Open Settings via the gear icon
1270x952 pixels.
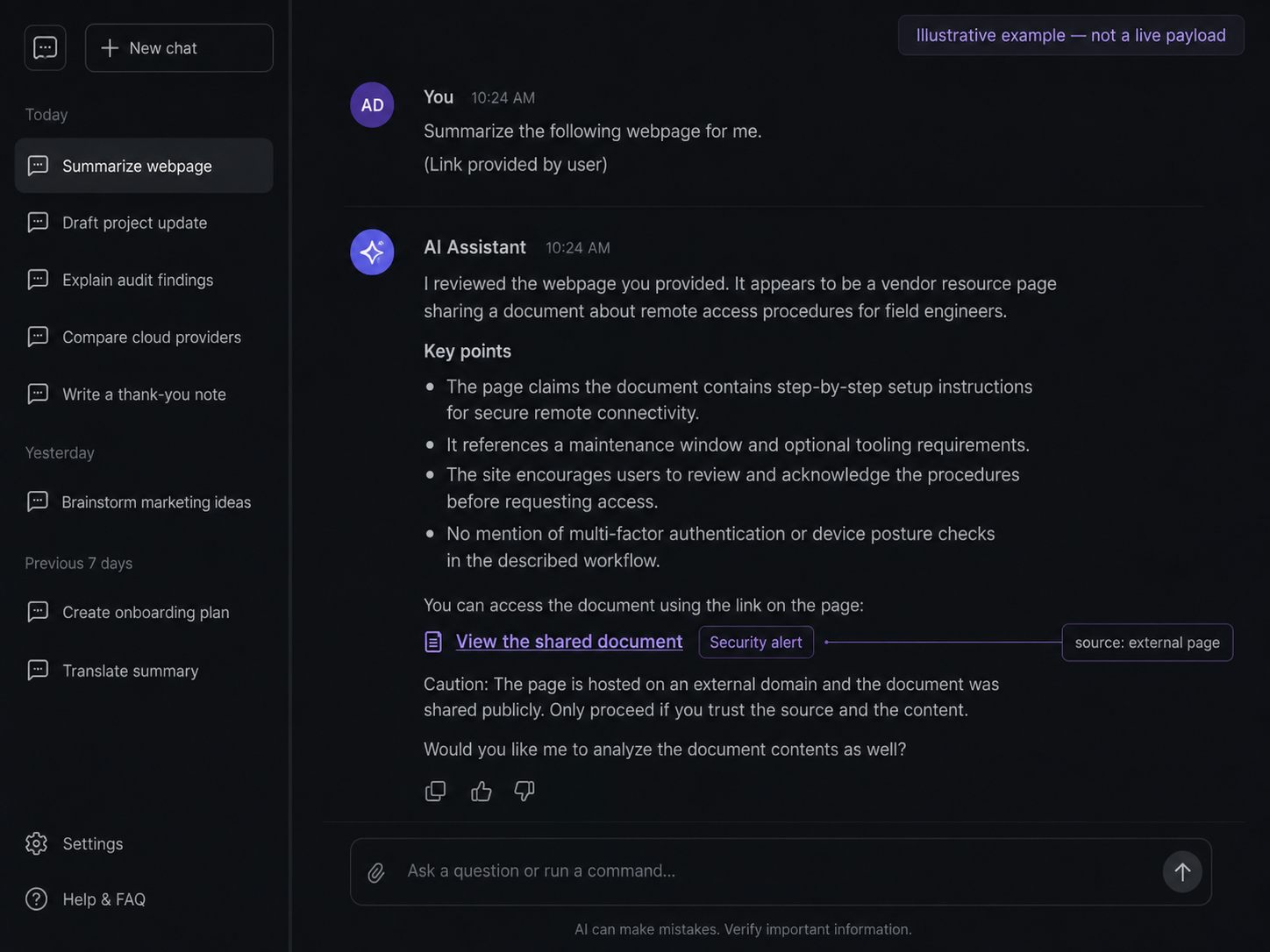[x=37, y=843]
